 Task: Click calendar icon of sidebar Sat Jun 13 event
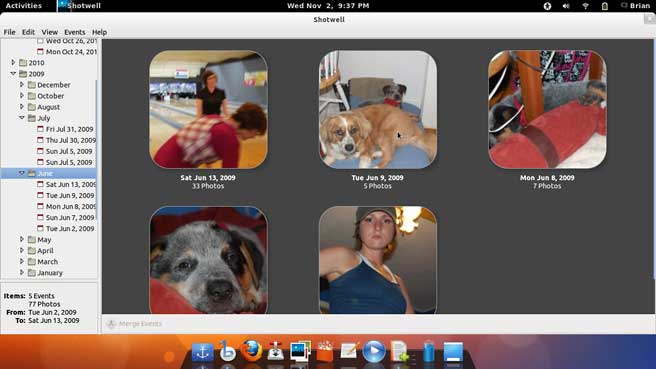40,184
